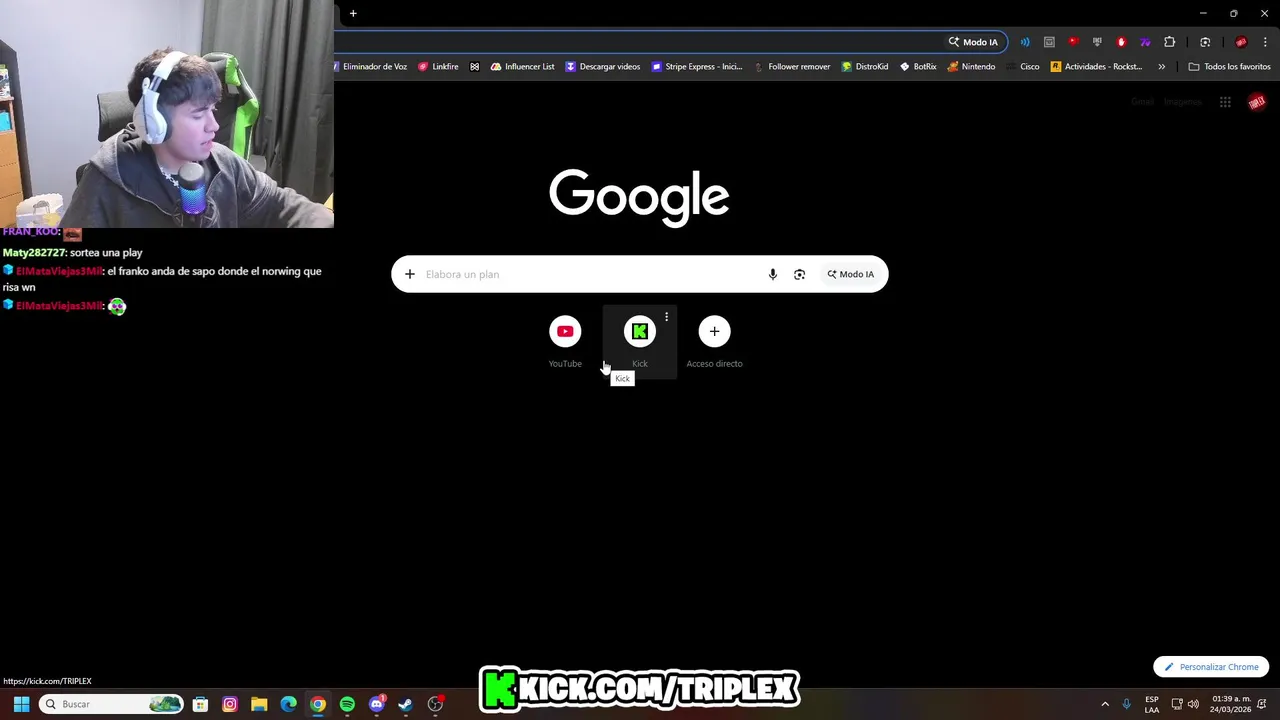The height and width of the screenshot is (720, 1280).
Task: Open the Linkfire bookmark
Action: [x=438, y=67]
